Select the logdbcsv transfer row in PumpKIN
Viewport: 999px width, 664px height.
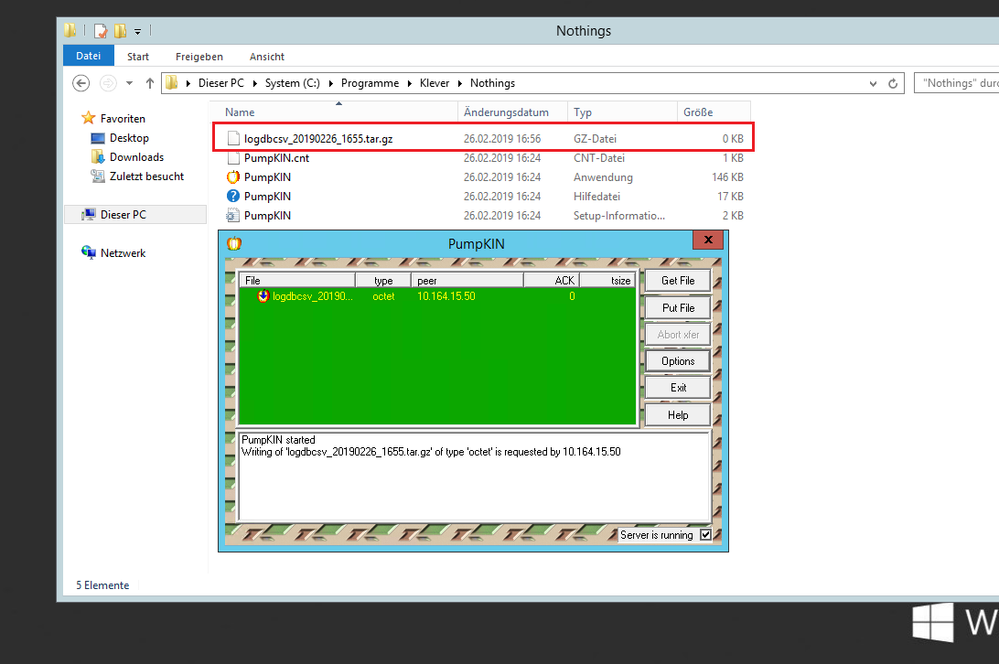click(x=312, y=297)
